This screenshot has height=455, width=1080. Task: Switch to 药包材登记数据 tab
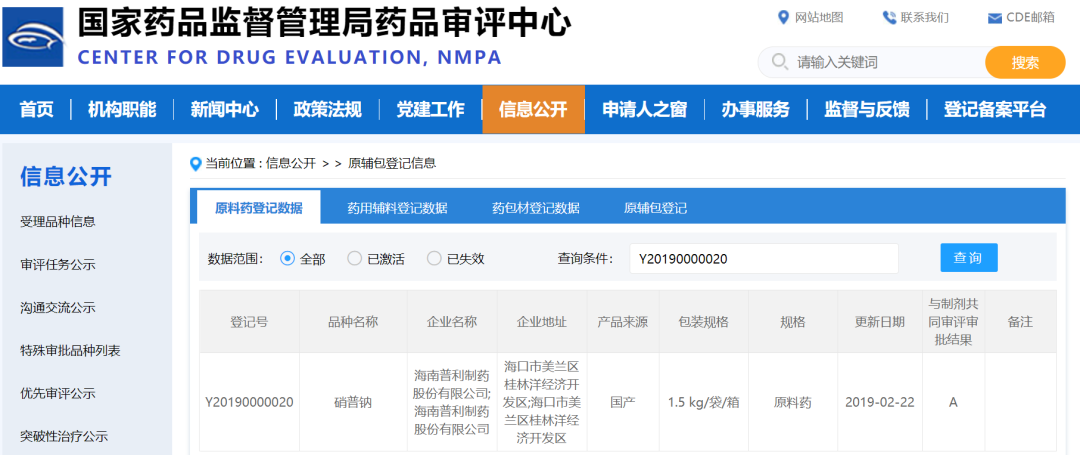[x=535, y=208]
